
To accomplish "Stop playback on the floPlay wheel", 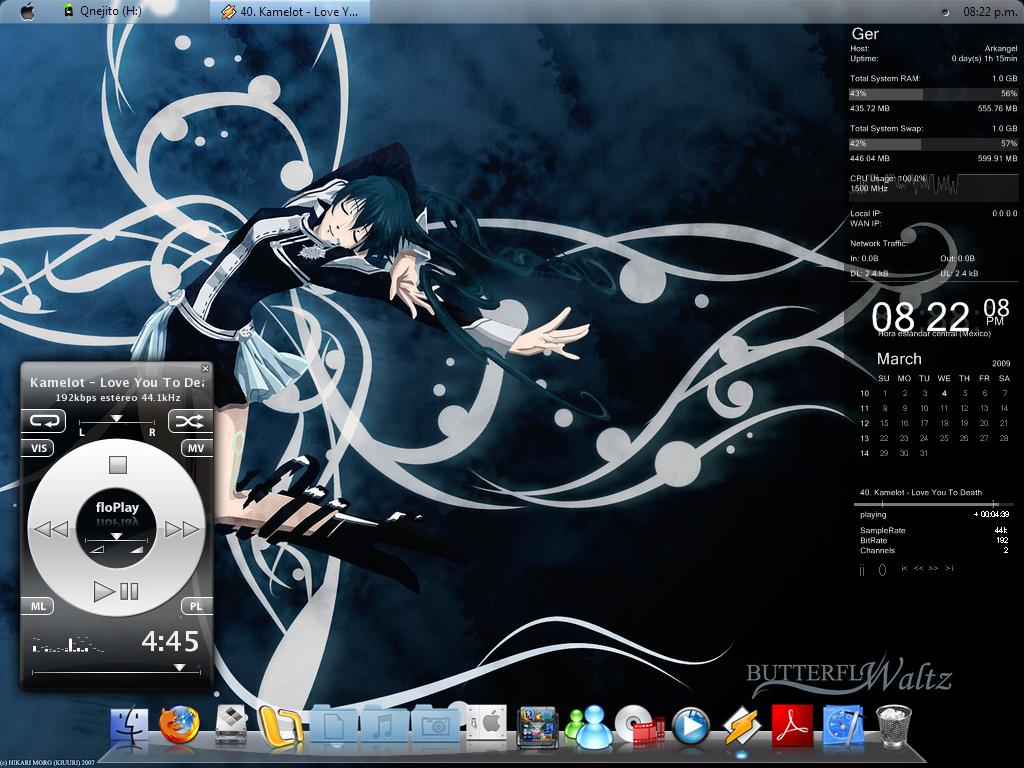I will pos(118,465).
